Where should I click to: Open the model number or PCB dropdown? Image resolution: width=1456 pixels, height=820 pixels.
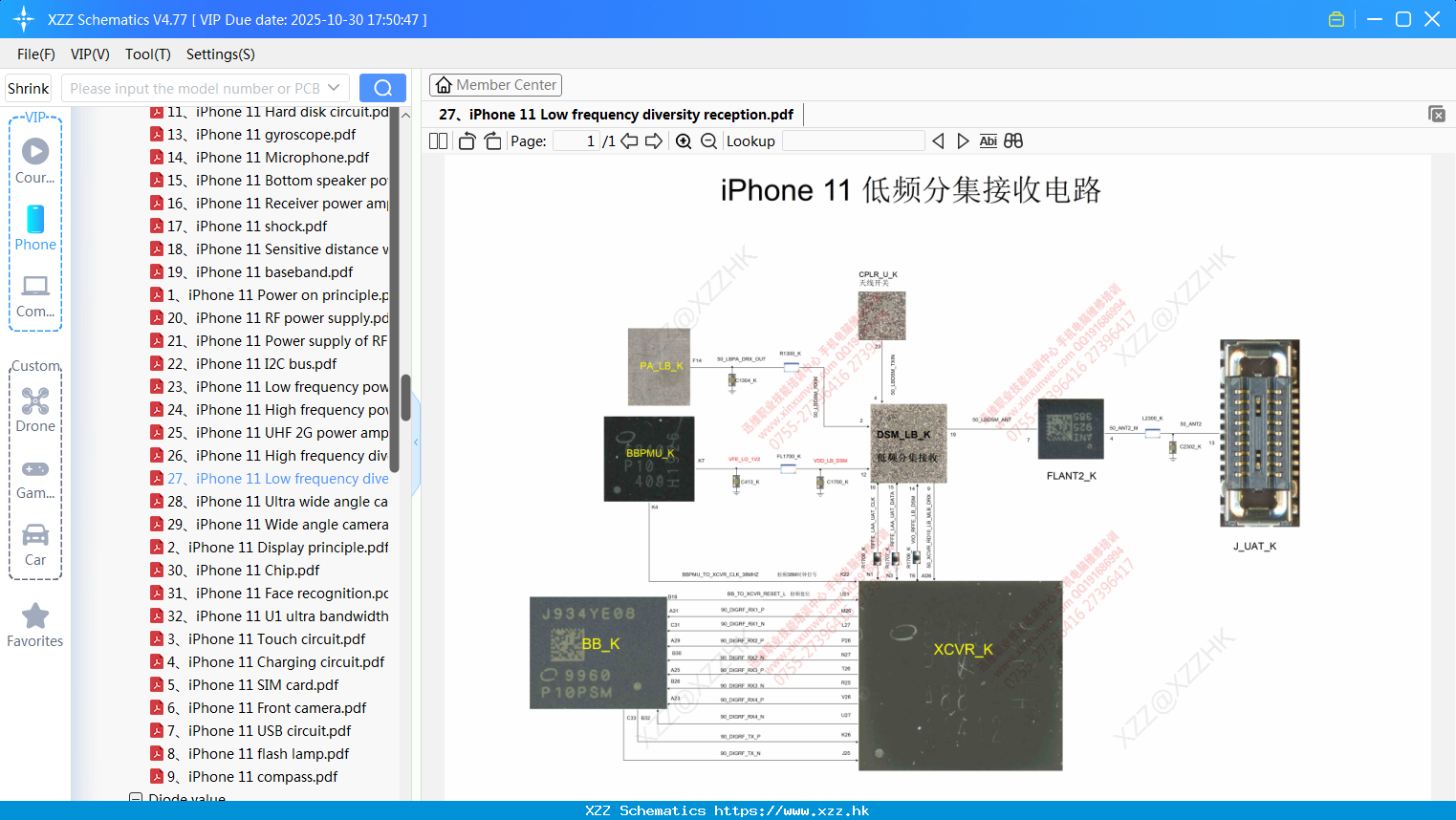pos(334,88)
